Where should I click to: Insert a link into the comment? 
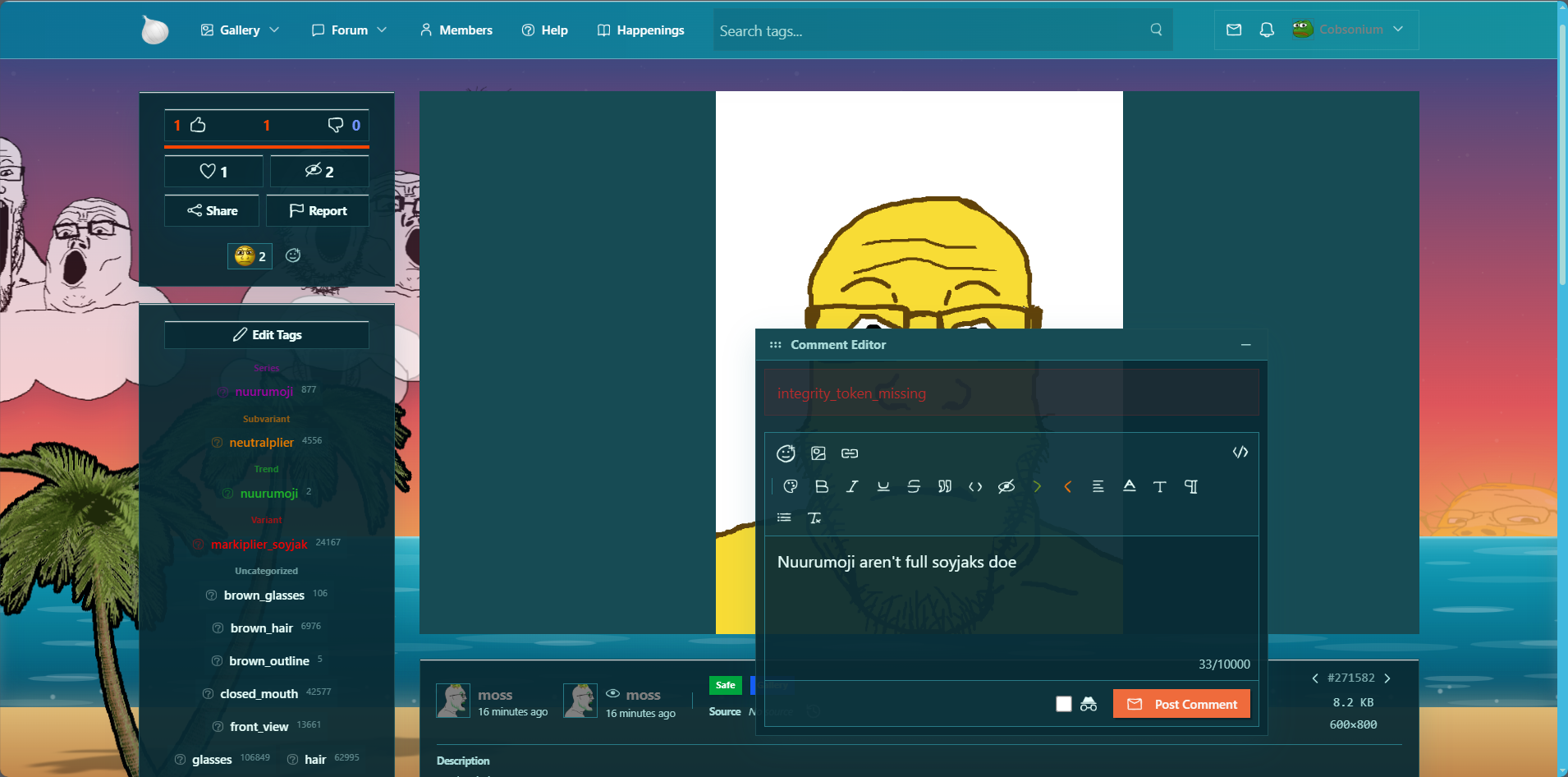tap(850, 453)
